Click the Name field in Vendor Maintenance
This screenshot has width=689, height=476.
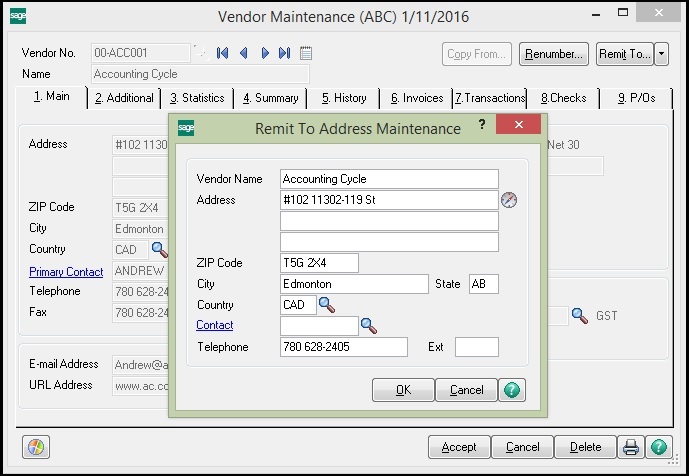200,74
